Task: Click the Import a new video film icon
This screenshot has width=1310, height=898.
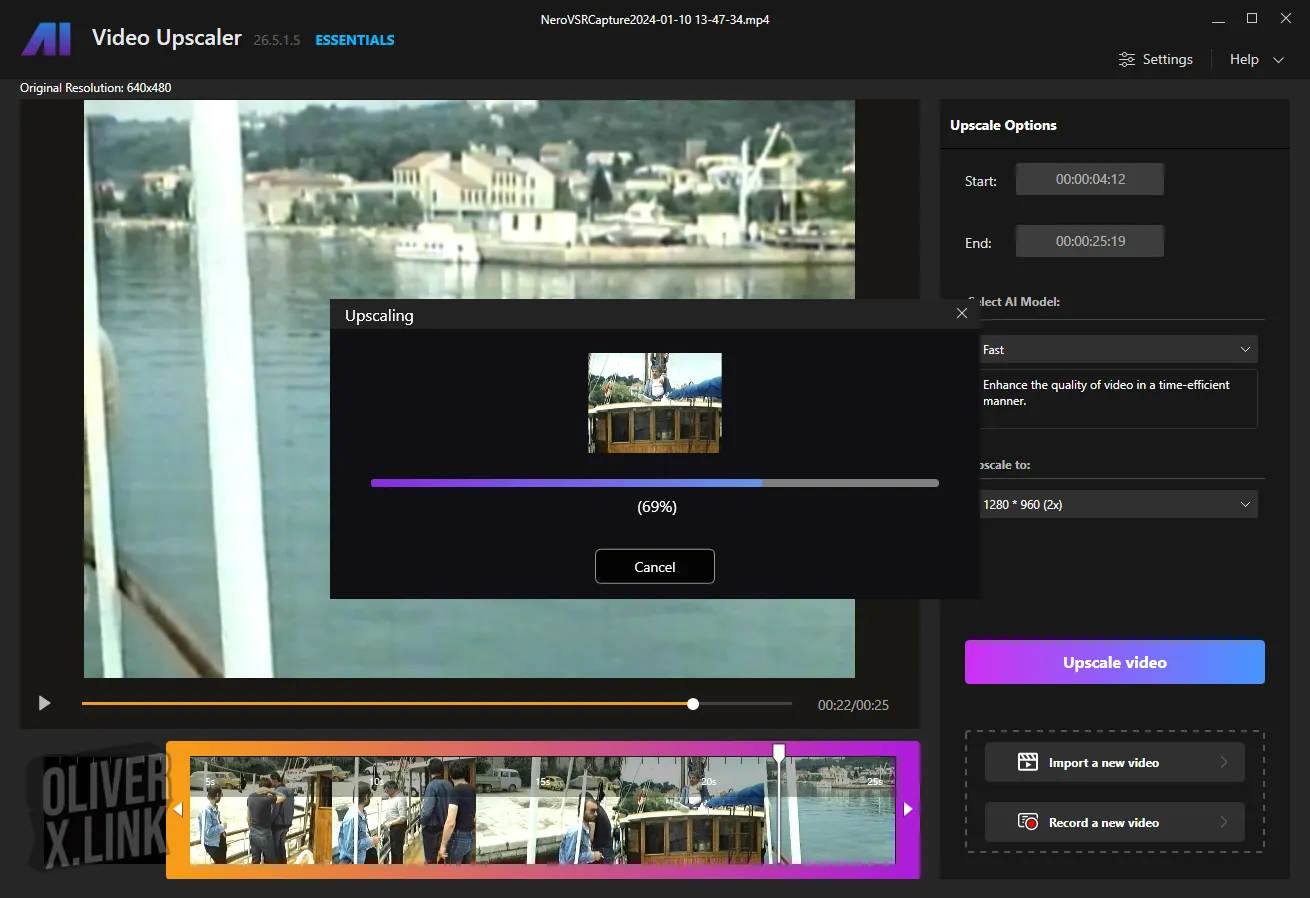Action: pyautogui.click(x=1027, y=762)
